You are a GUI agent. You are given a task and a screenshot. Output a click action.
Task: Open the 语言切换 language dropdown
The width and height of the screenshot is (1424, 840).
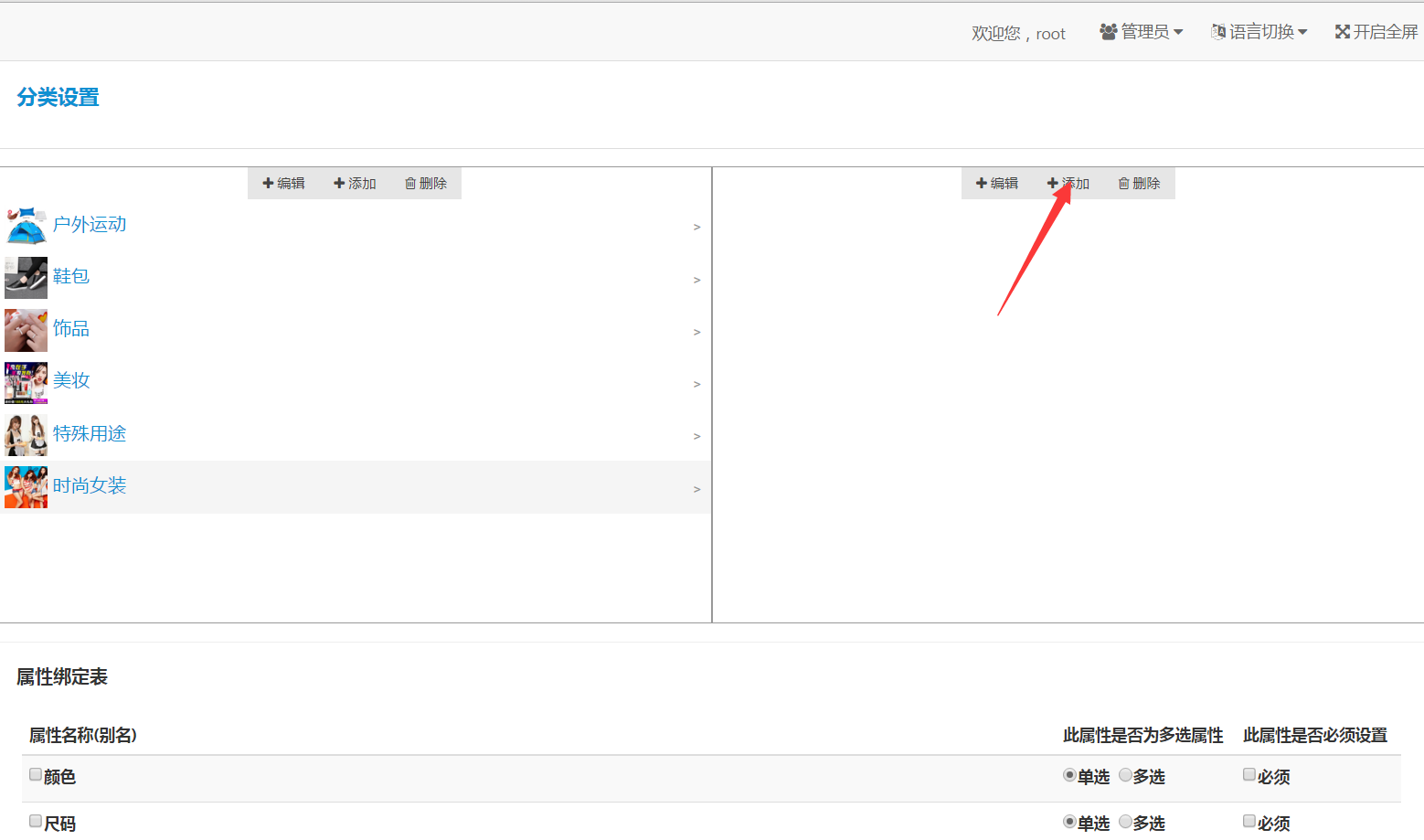point(1259,32)
